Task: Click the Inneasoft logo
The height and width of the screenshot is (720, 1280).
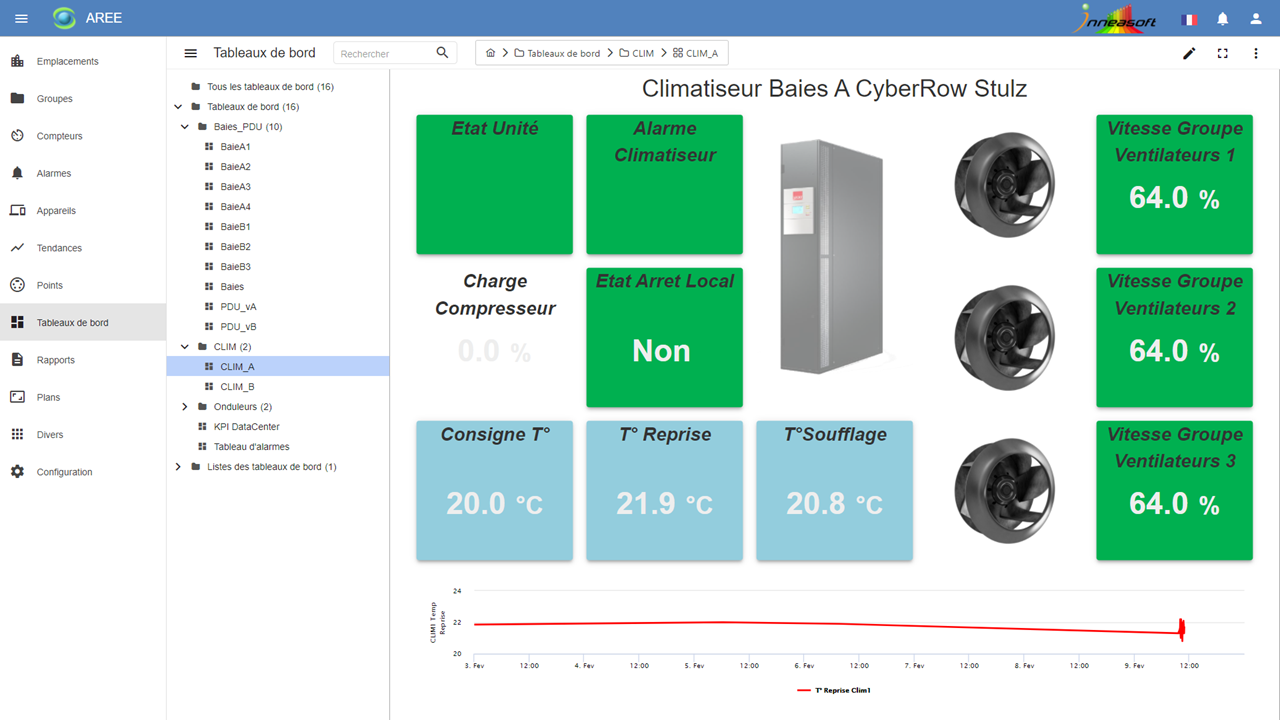Action: (x=1117, y=18)
